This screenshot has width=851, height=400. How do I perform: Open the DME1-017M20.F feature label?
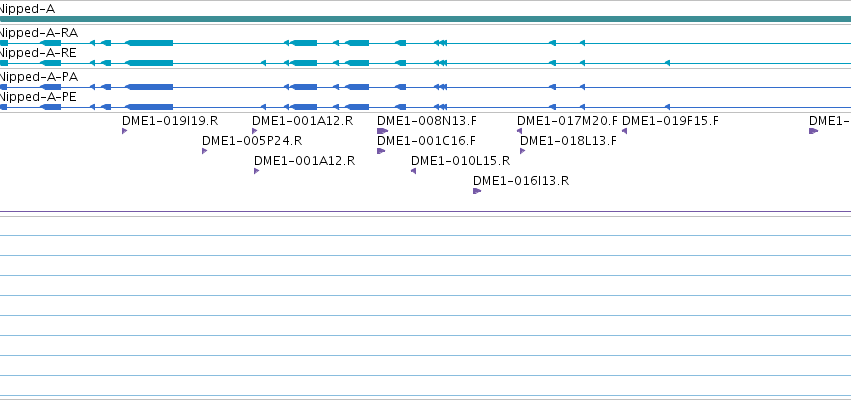tap(567, 121)
